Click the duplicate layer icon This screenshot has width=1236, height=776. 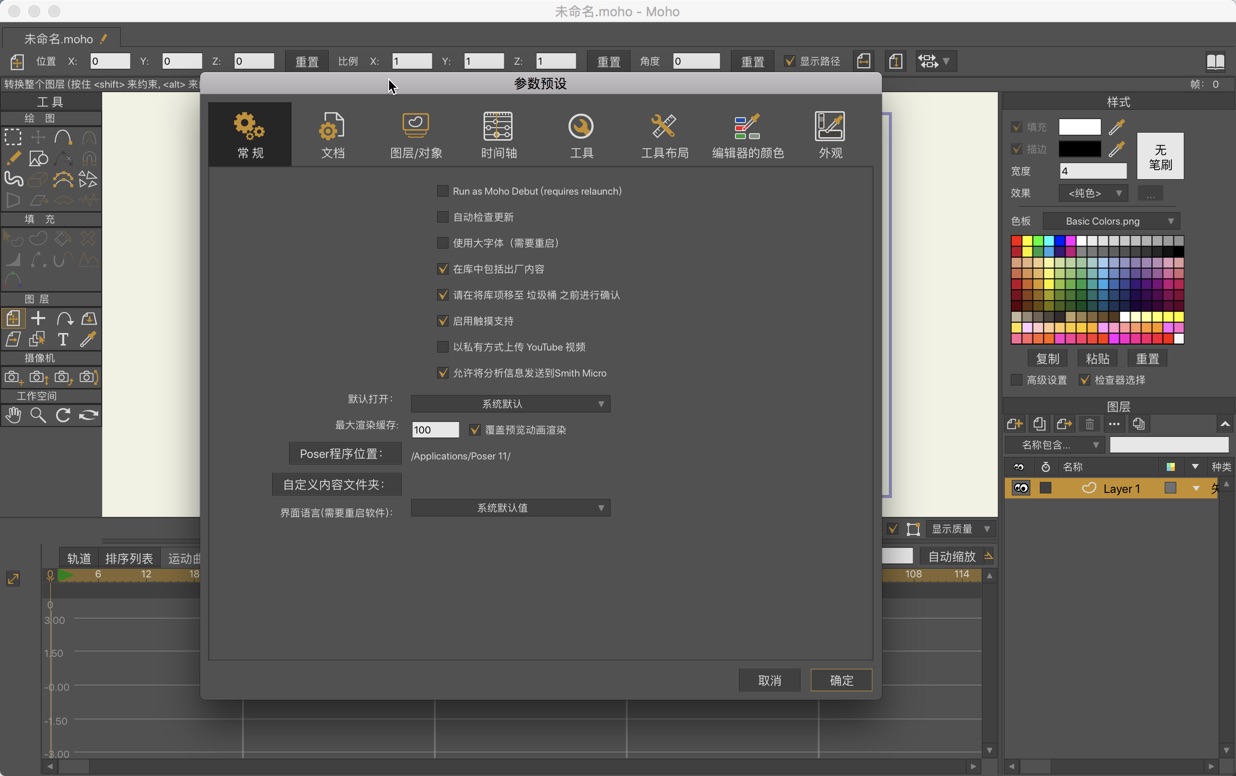1040,423
